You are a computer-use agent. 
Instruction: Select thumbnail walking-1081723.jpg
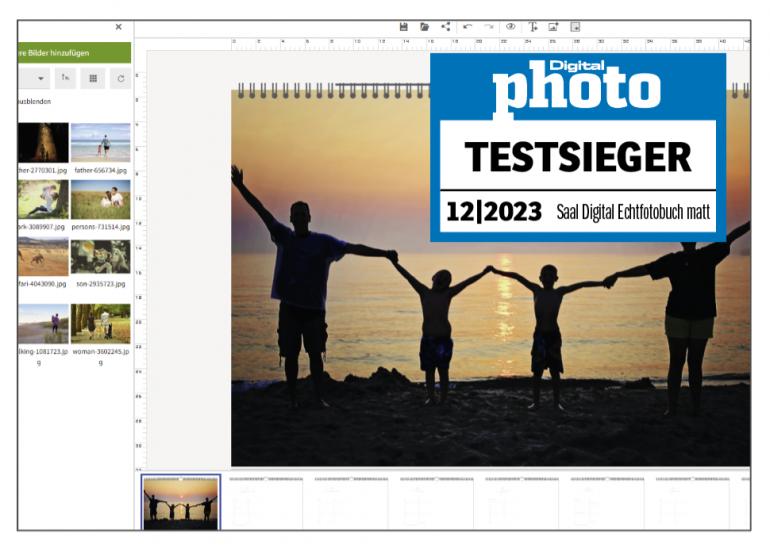43,324
